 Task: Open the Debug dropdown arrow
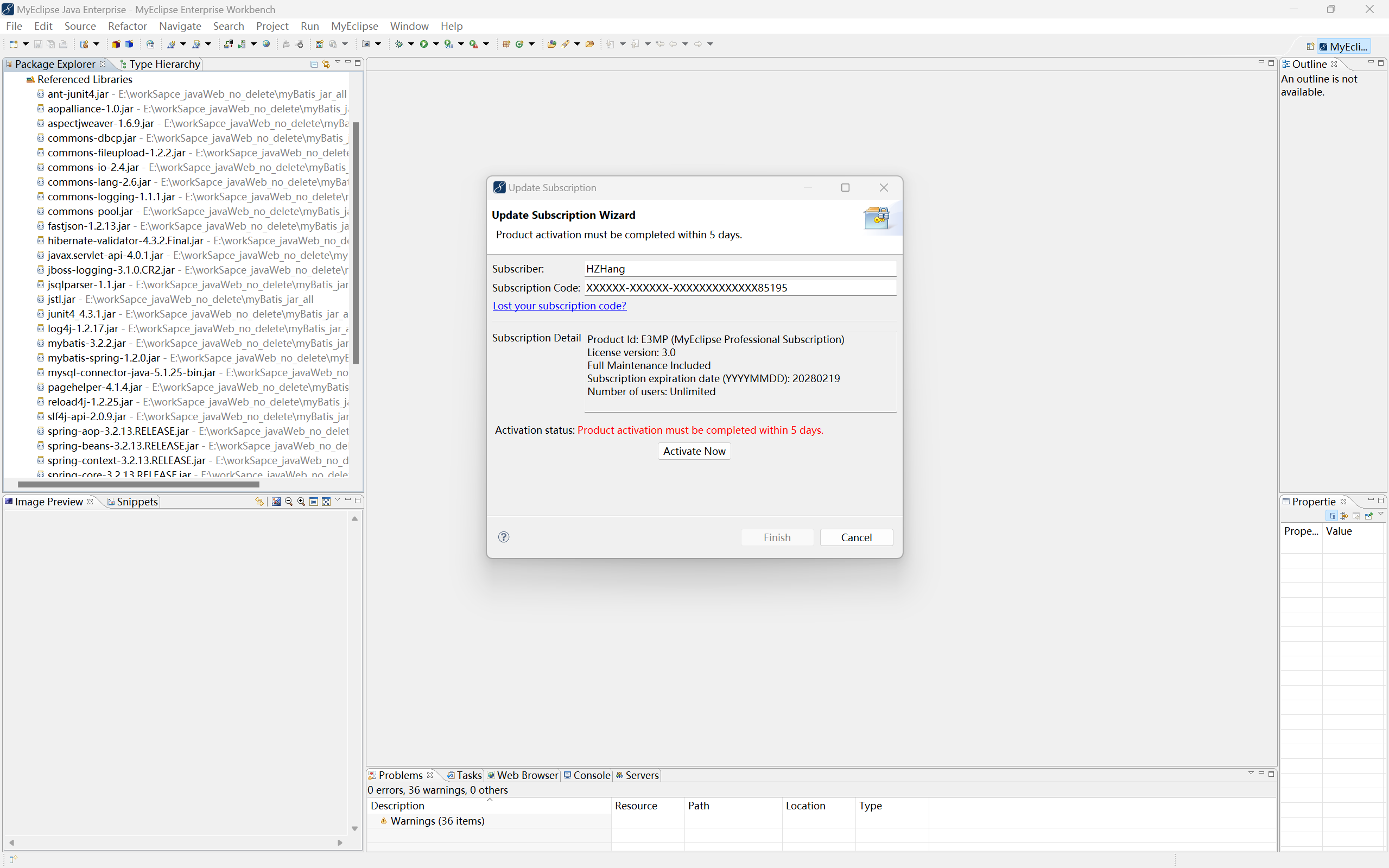pyautogui.click(x=411, y=44)
